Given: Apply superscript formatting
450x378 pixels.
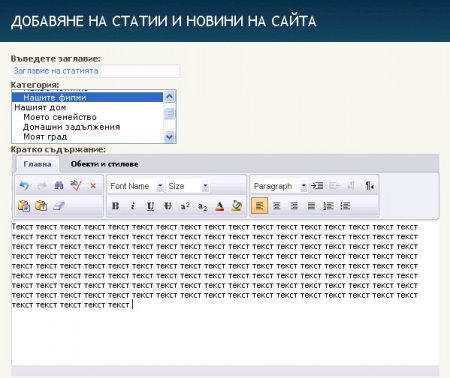Looking at the screenshot, I should coord(185,206).
